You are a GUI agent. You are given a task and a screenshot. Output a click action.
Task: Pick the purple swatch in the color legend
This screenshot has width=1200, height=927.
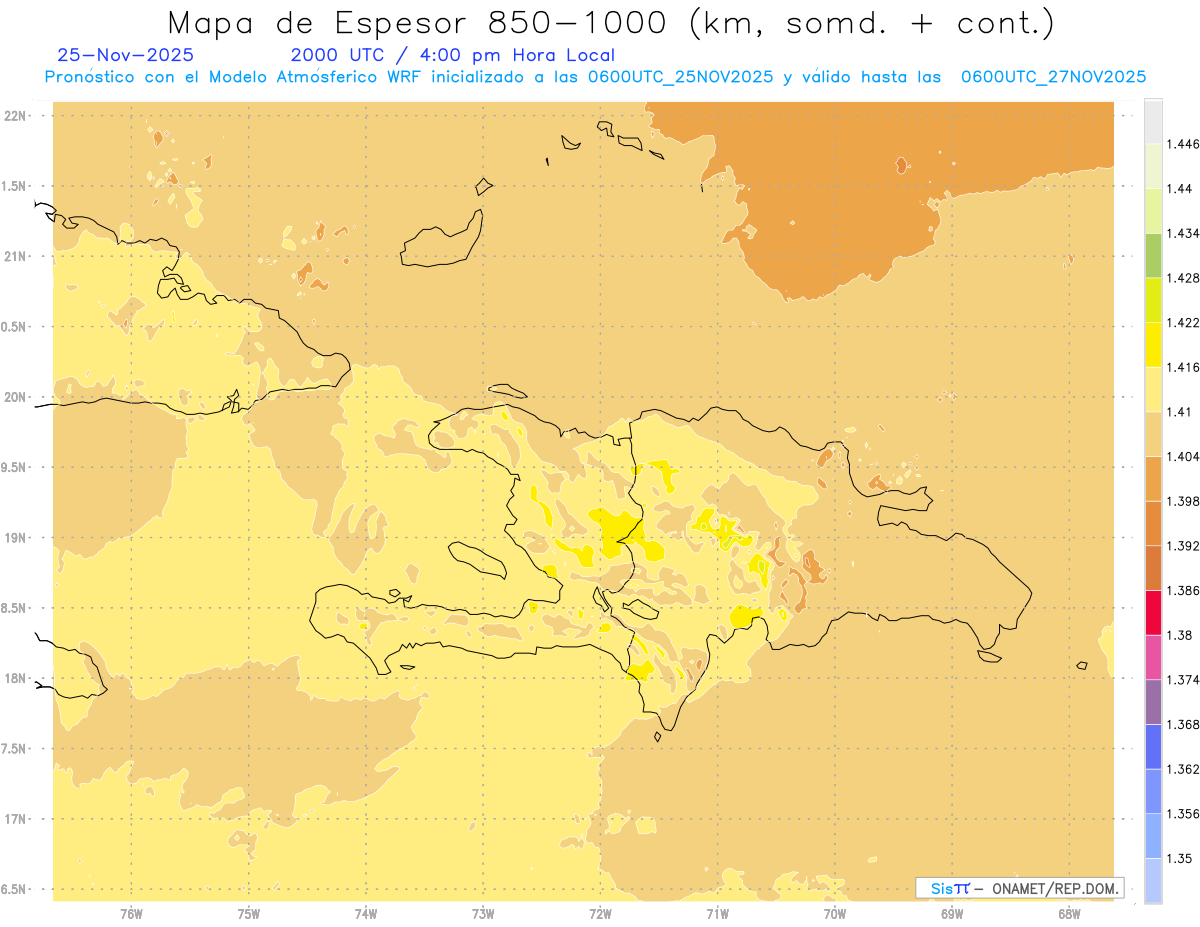(x=1153, y=701)
